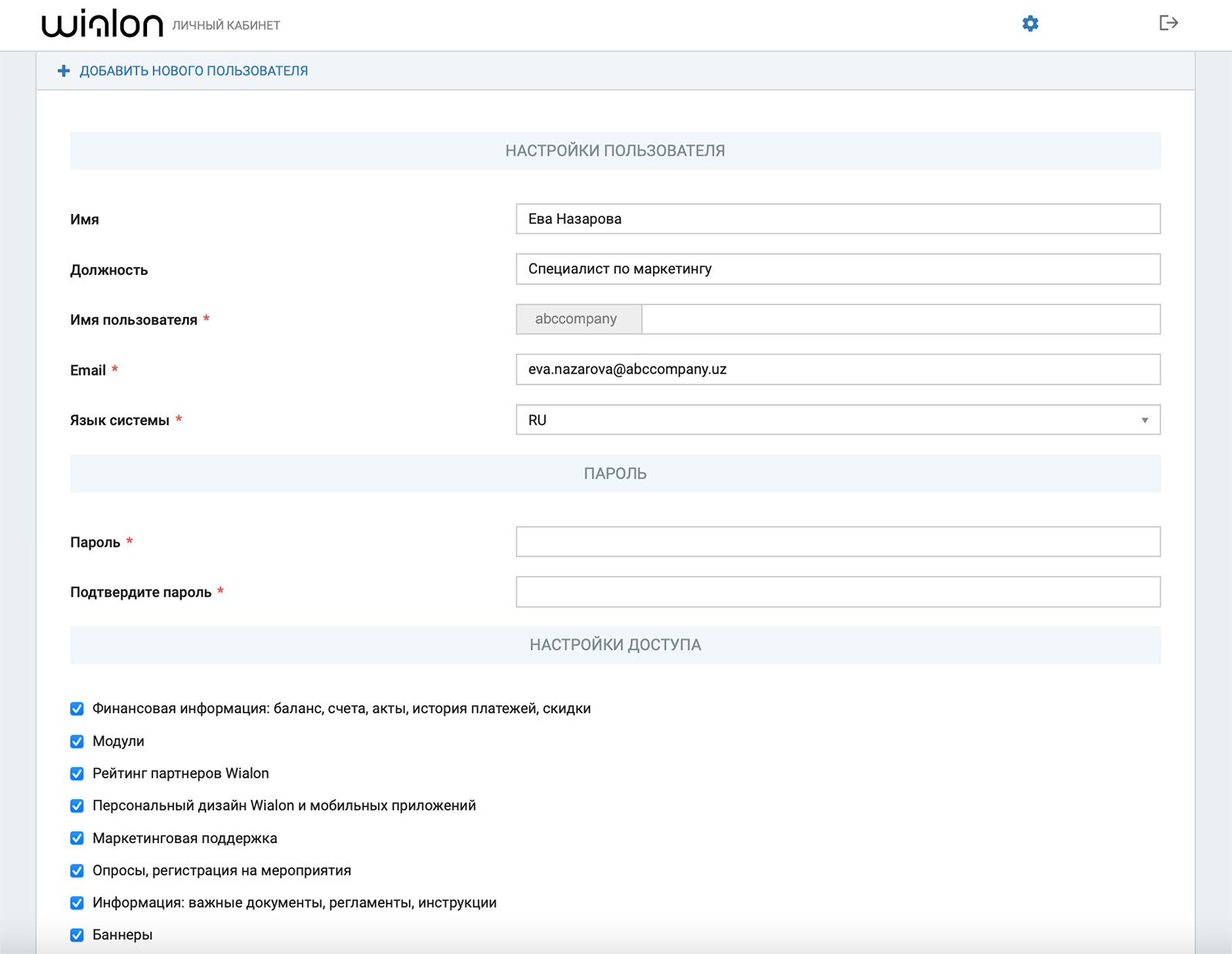Click the logout icon
Screen dimensions: 1232x954
(x=1169, y=23)
